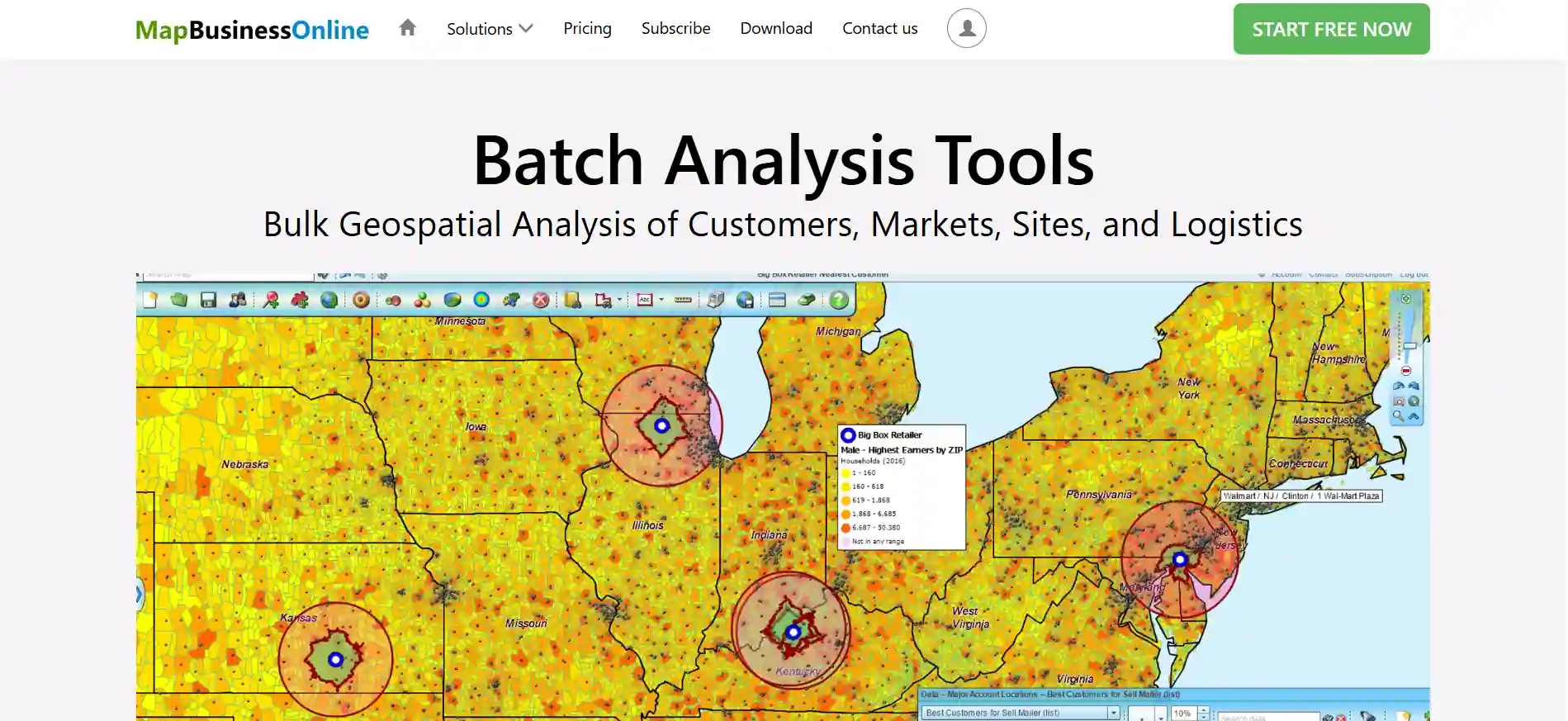This screenshot has height=721, width=1568.
Task: Select the Abc text label tool
Action: pos(645,300)
